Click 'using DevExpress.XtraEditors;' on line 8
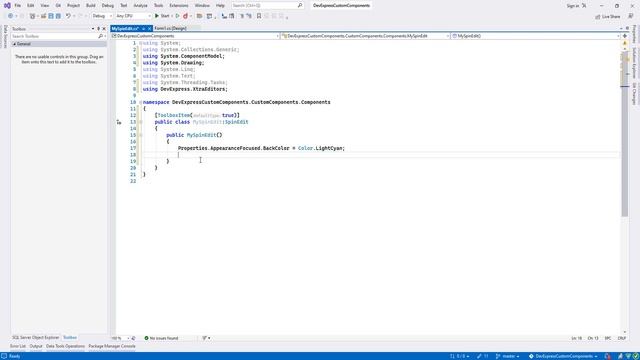The height and width of the screenshot is (360, 640). click(x=185, y=89)
